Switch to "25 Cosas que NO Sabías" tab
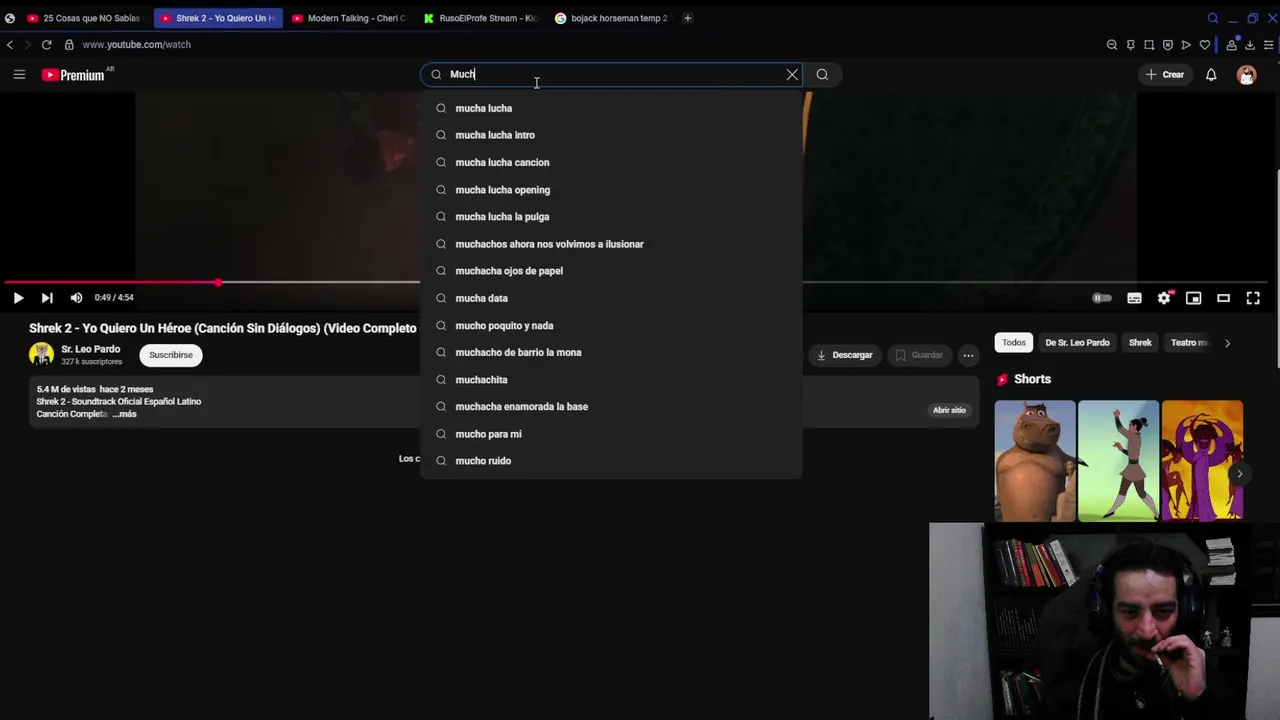Screen dimensions: 1280x720 [83, 18]
